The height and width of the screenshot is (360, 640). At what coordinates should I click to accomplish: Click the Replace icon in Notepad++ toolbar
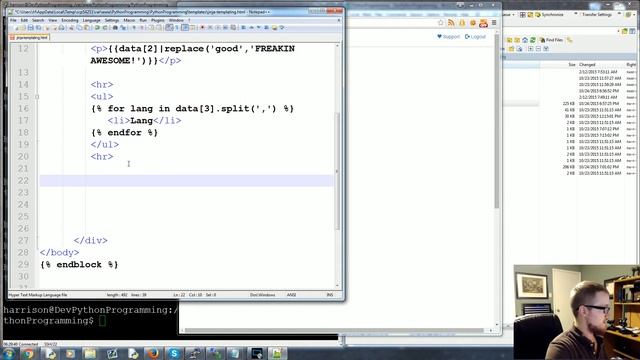pyautogui.click(x=123, y=28)
